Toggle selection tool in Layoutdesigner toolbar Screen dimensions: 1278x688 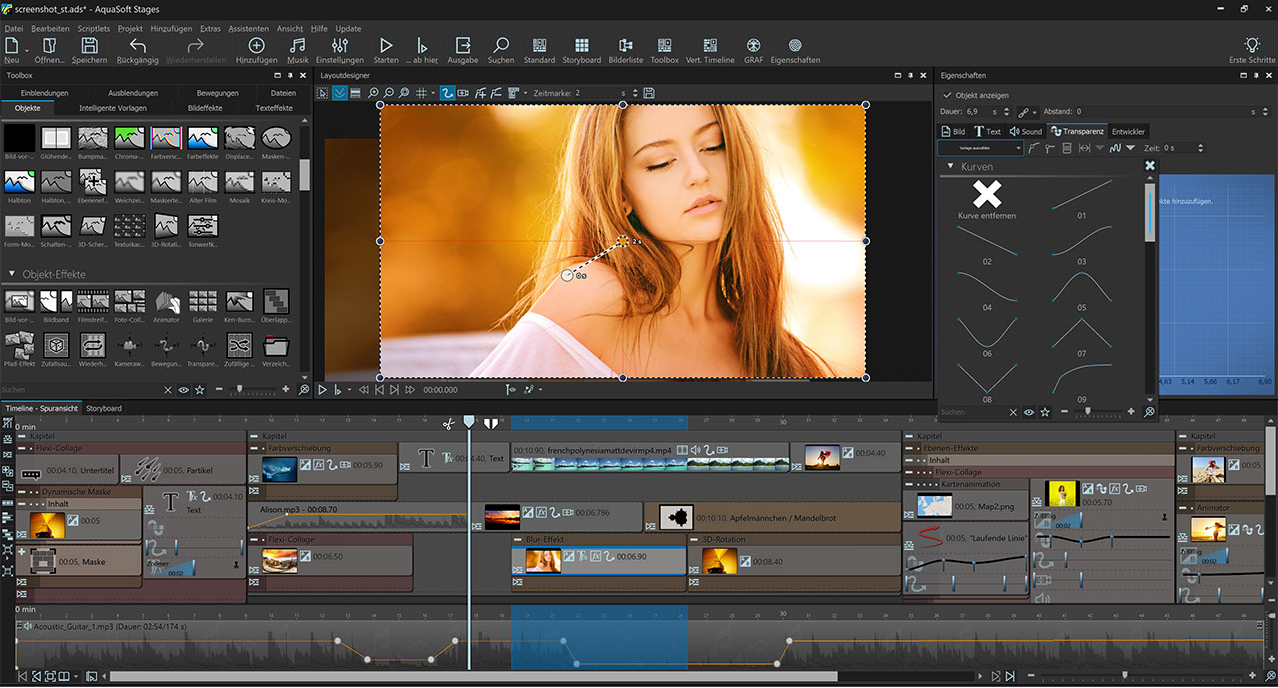coord(323,93)
